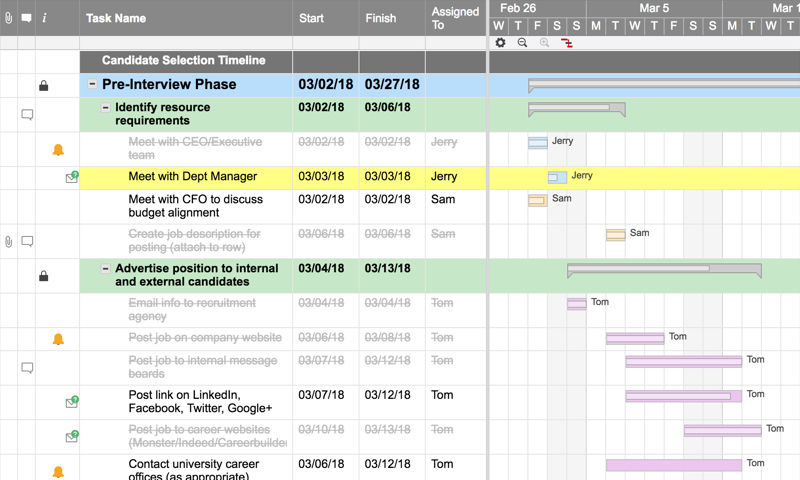Click the Assigned To column header
800x480 pixels.
455,18
